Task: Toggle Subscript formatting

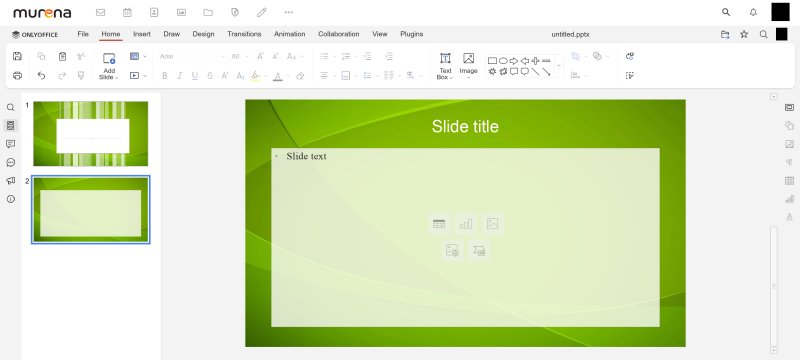Action: pyautogui.click(x=240, y=75)
